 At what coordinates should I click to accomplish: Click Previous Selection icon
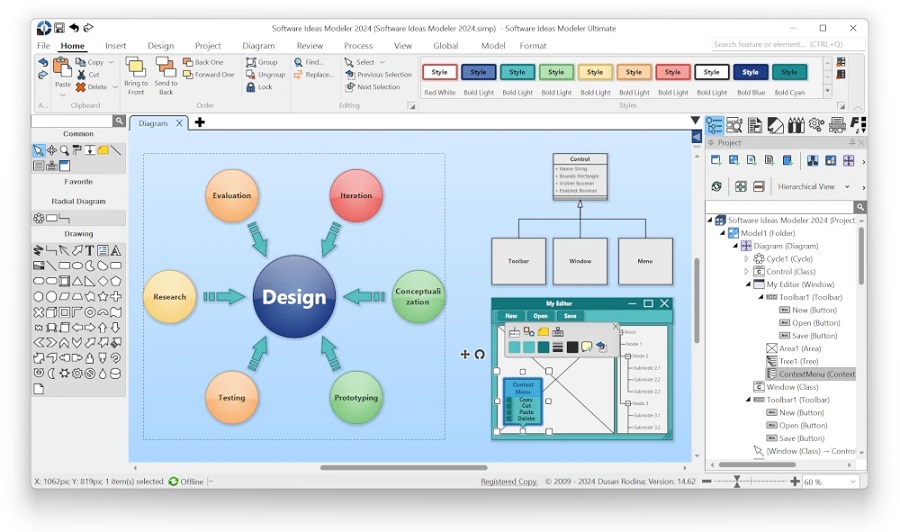[x=350, y=75]
